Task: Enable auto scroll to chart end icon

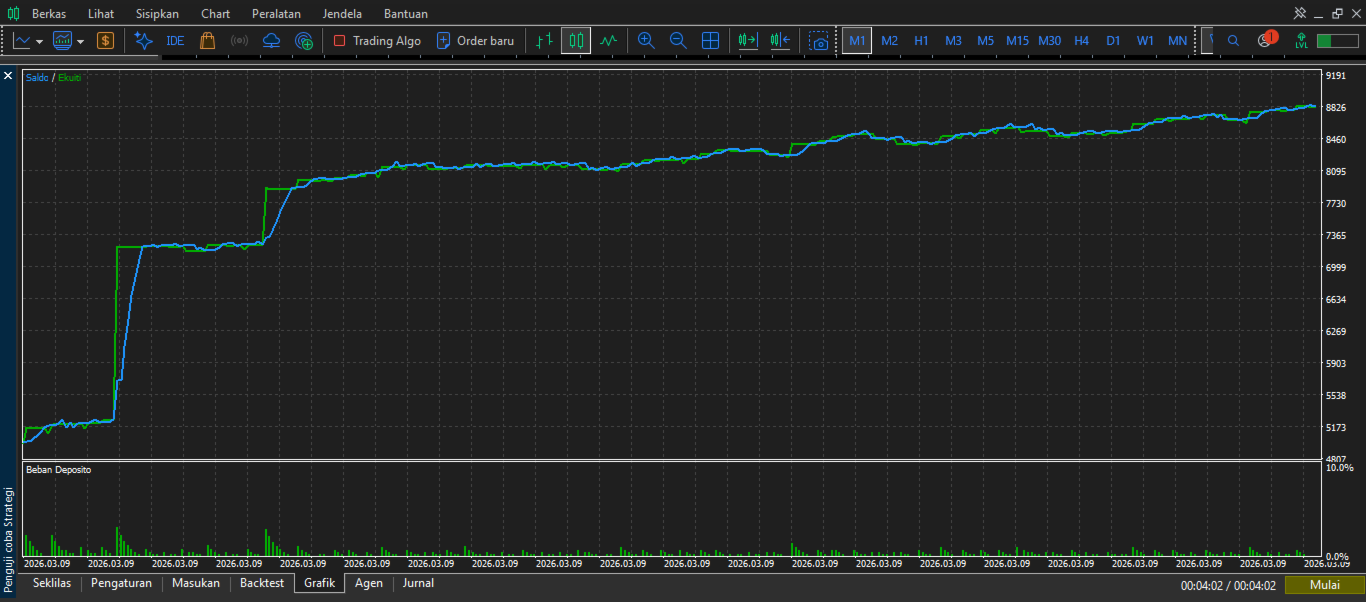Action: [748, 41]
